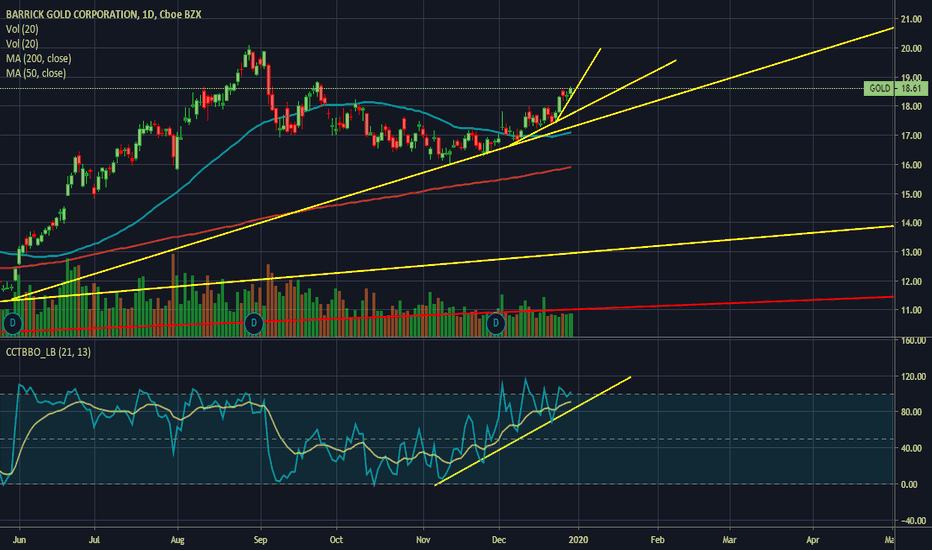Select the yellow trendline under the oscillator

(533, 431)
